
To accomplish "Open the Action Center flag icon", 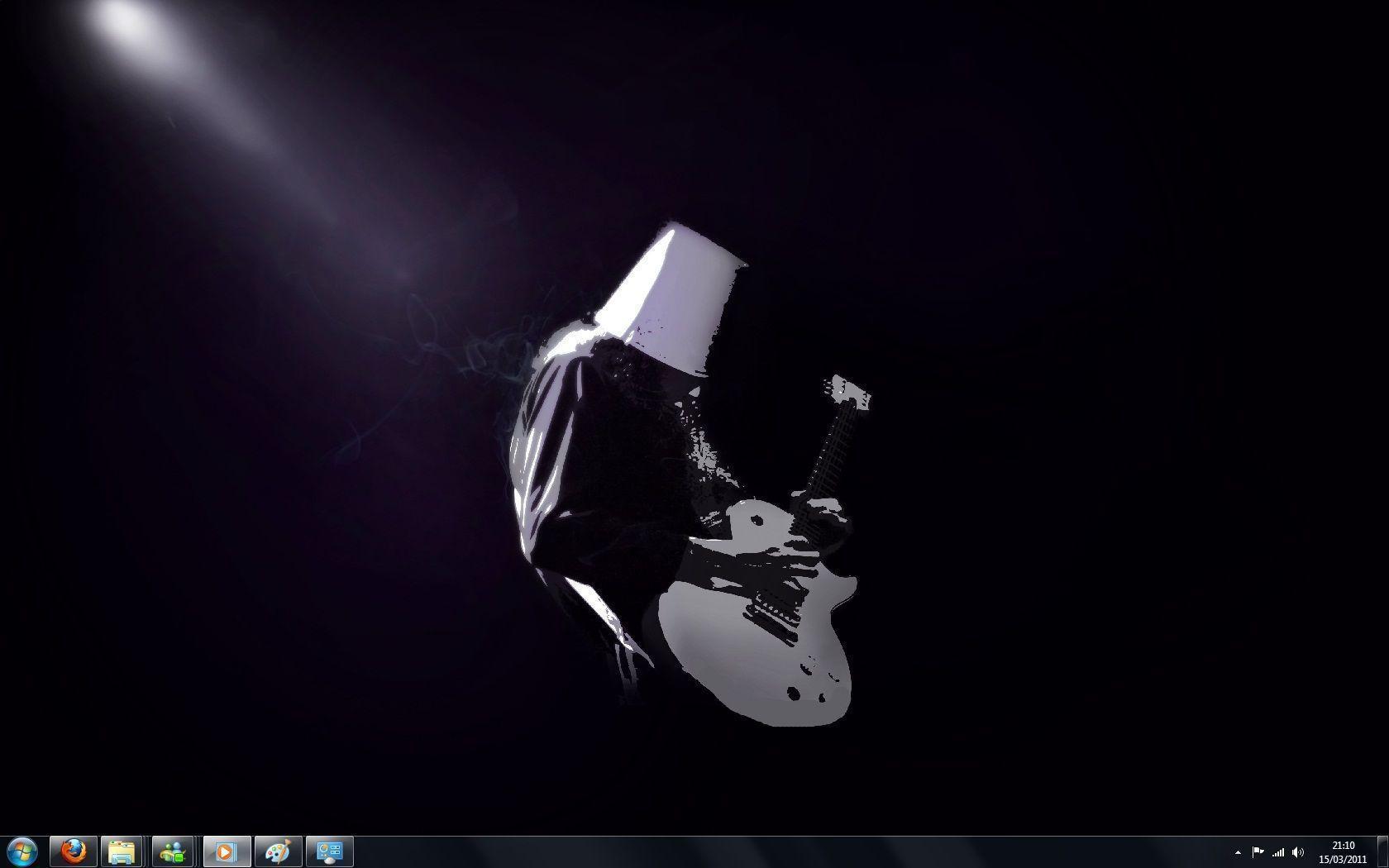I will click(1258, 852).
